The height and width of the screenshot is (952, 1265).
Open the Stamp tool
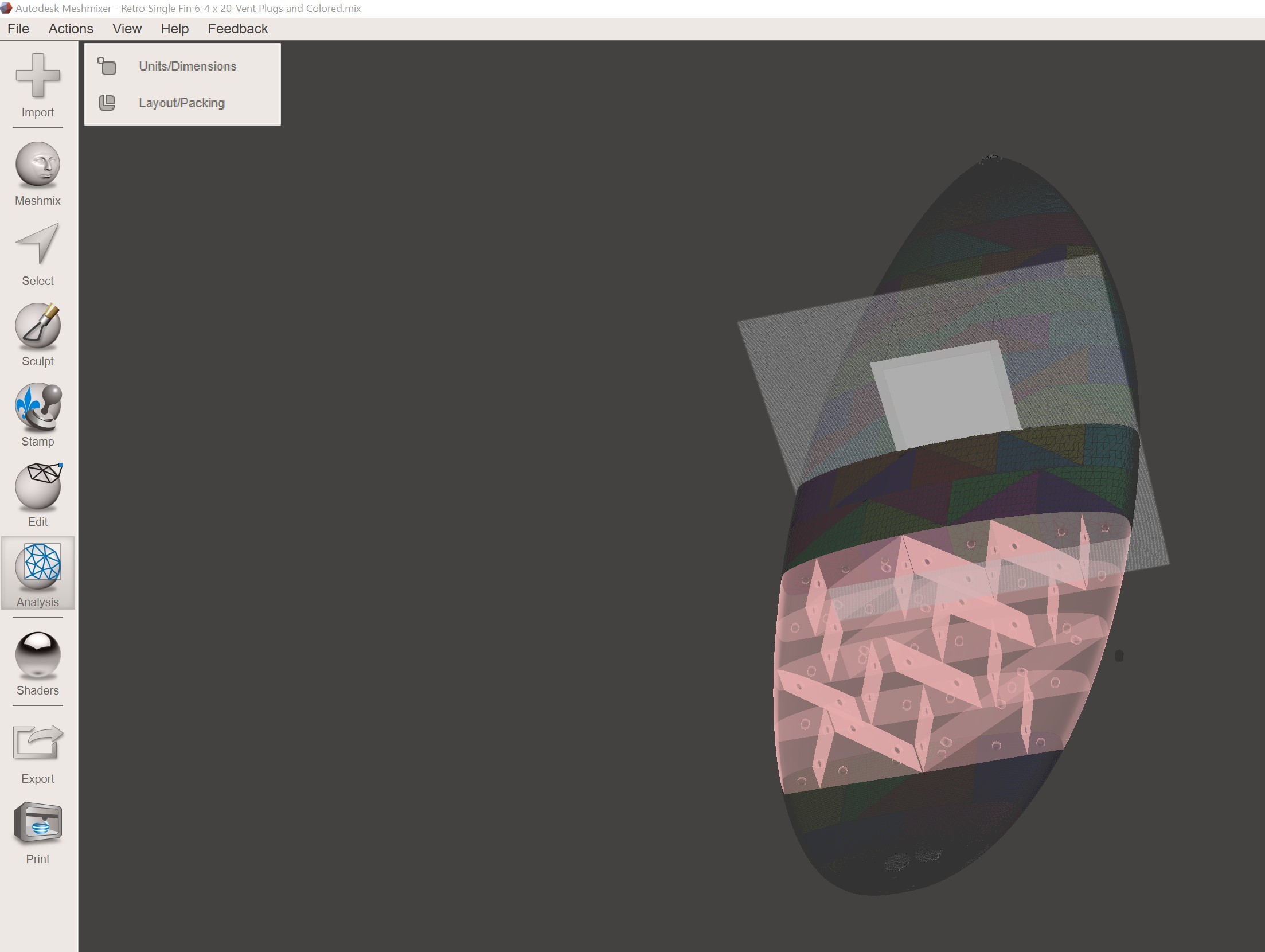(x=38, y=415)
